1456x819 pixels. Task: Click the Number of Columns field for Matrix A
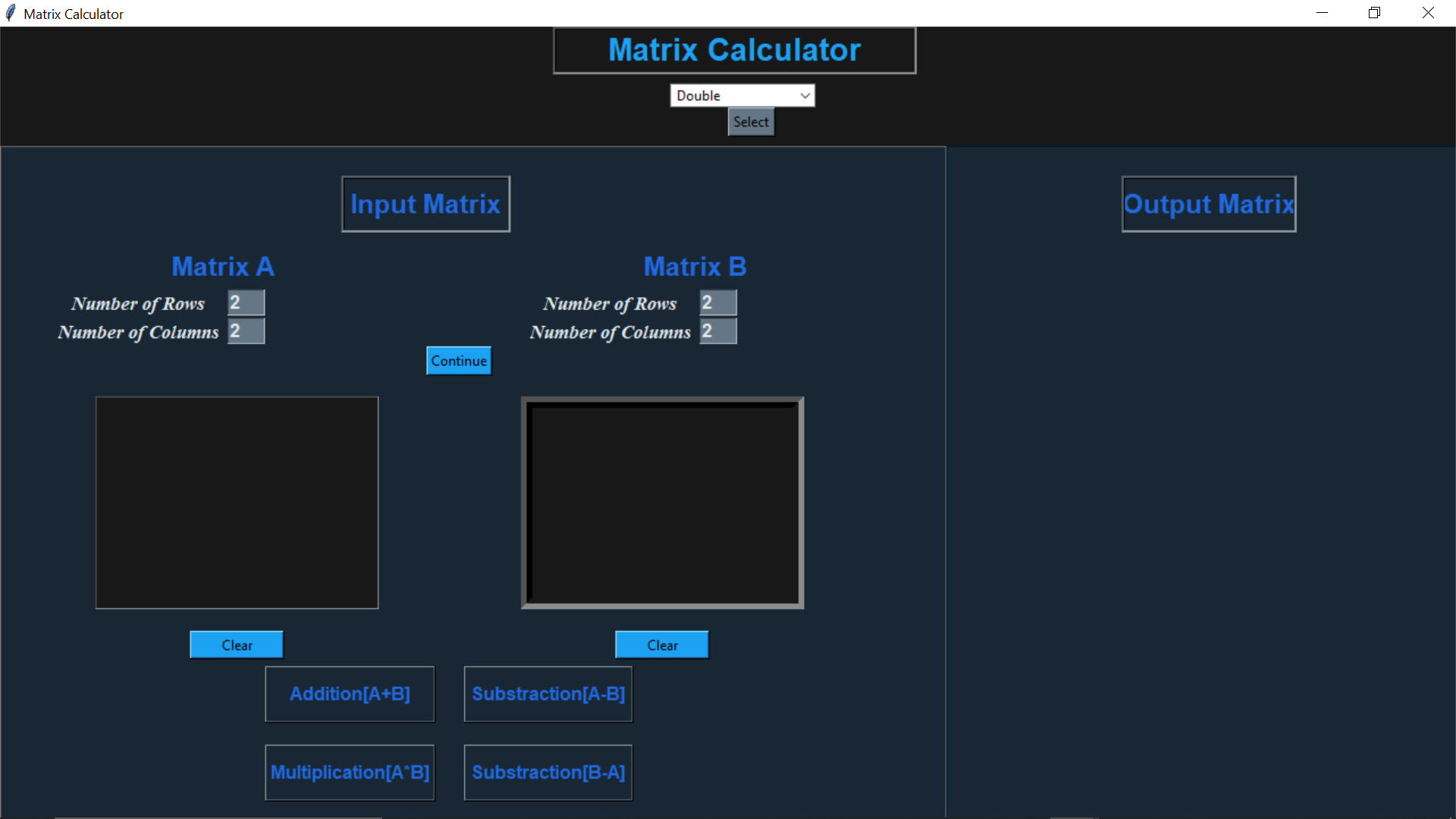pos(244,331)
